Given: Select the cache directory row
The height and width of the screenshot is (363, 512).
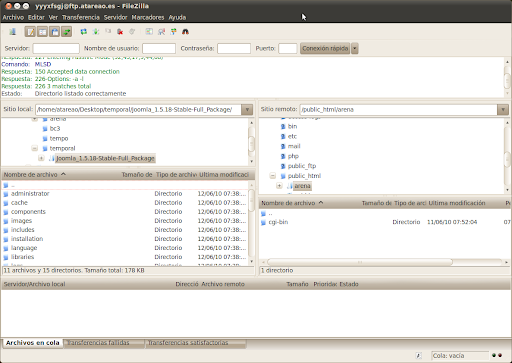Looking at the screenshot, I should tap(125, 203).
